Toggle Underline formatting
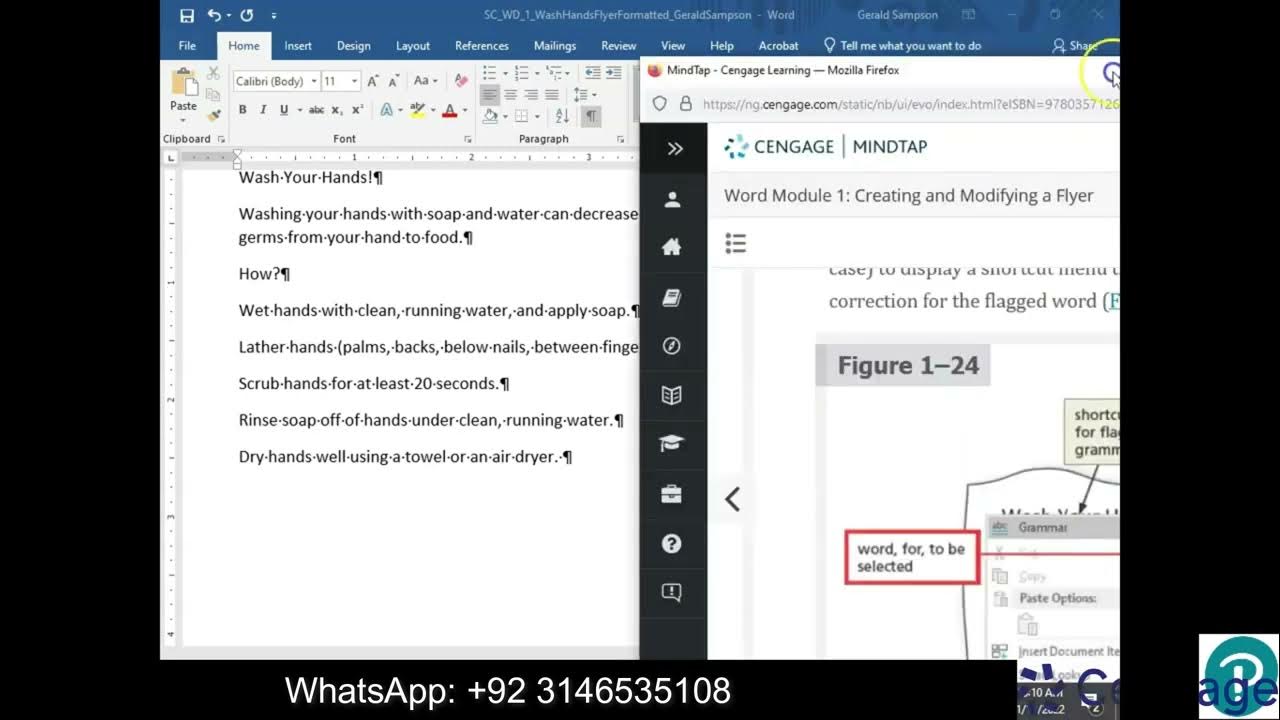Screen dimensions: 1280x720 [284, 110]
